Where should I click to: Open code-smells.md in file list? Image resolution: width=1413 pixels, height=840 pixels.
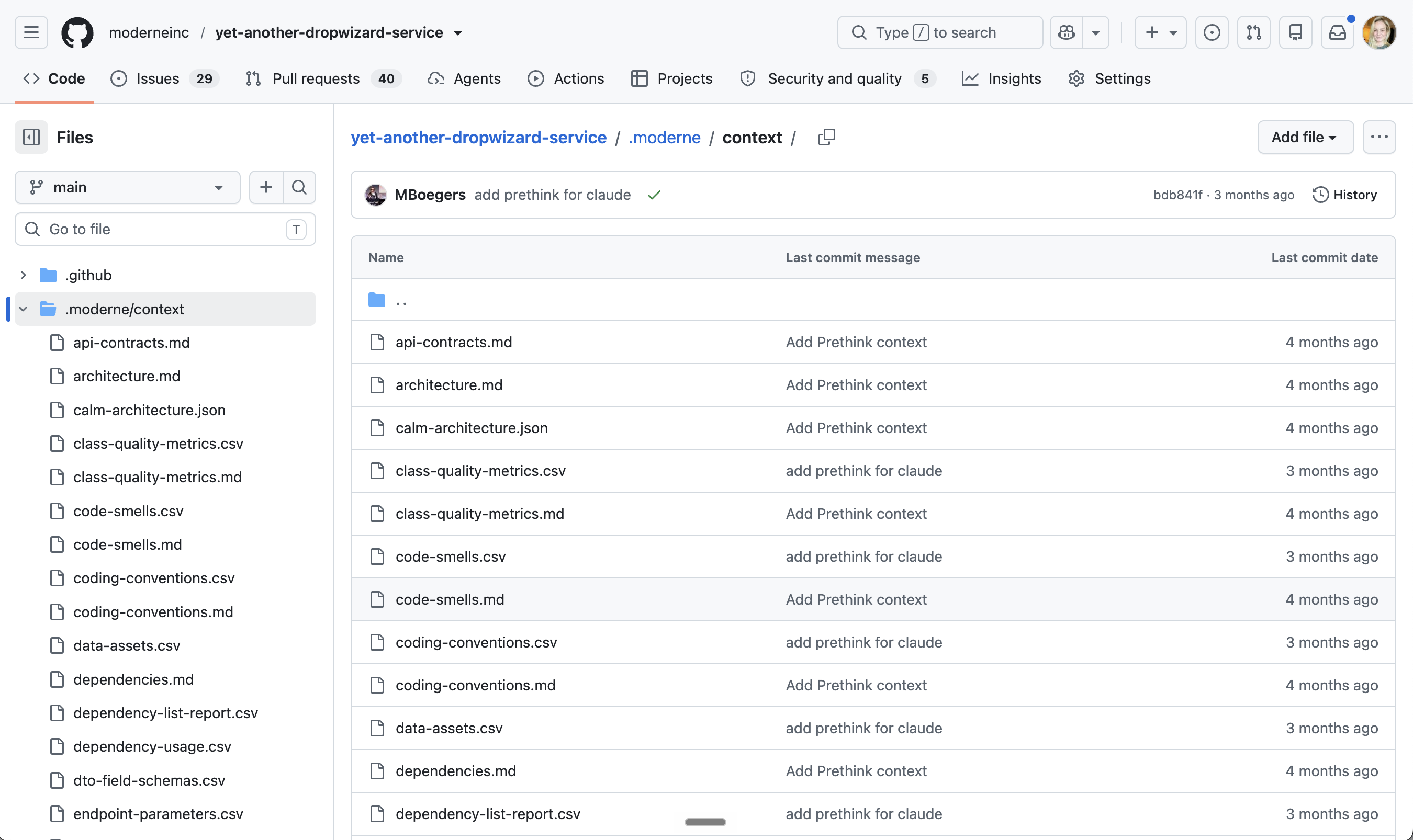pyautogui.click(x=450, y=599)
